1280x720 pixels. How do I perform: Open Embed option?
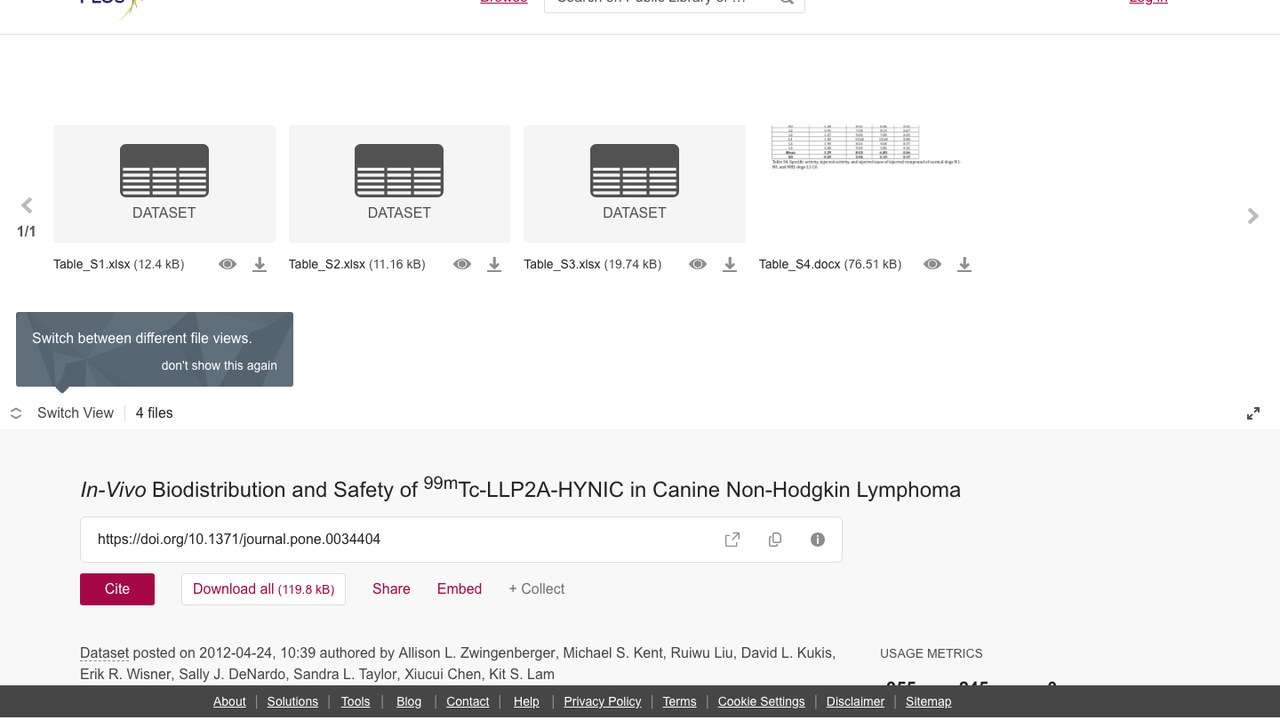(x=459, y=589)
